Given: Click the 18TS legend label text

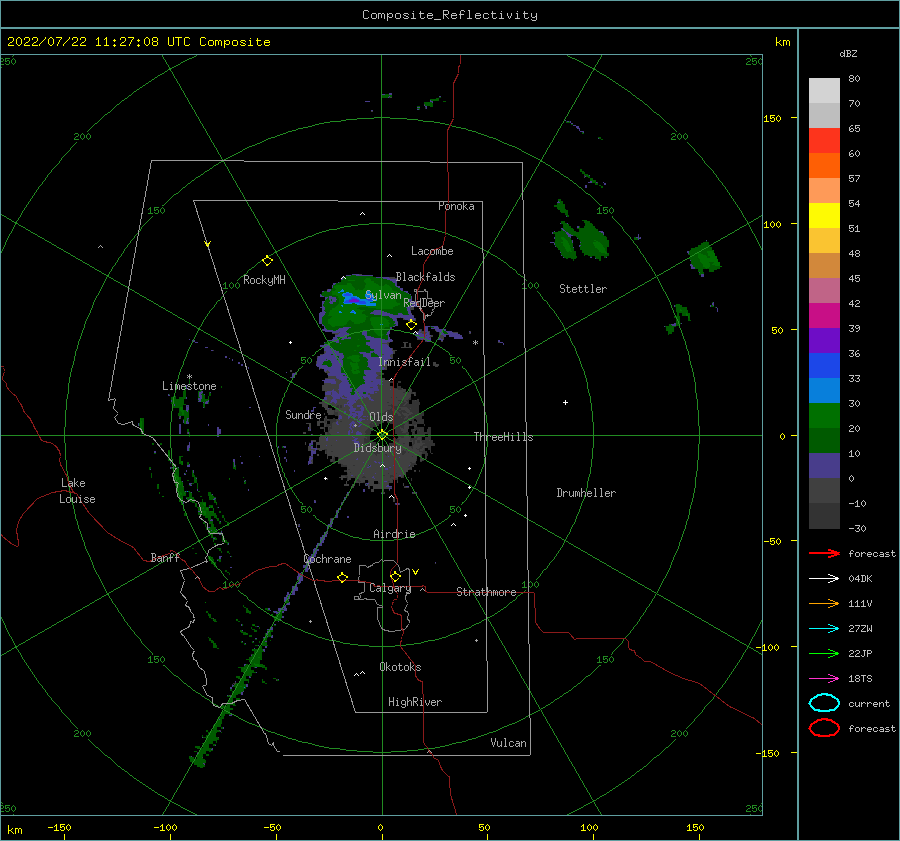Looking at the screenshot, I should 860,679.
